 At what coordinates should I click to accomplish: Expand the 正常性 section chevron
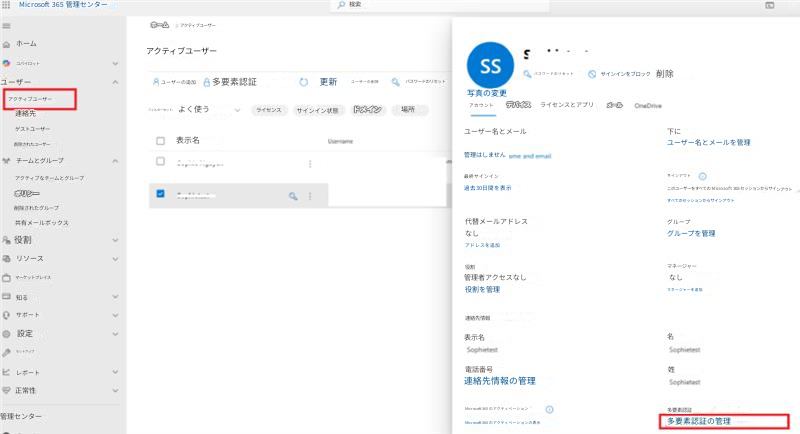coord(115,391)
